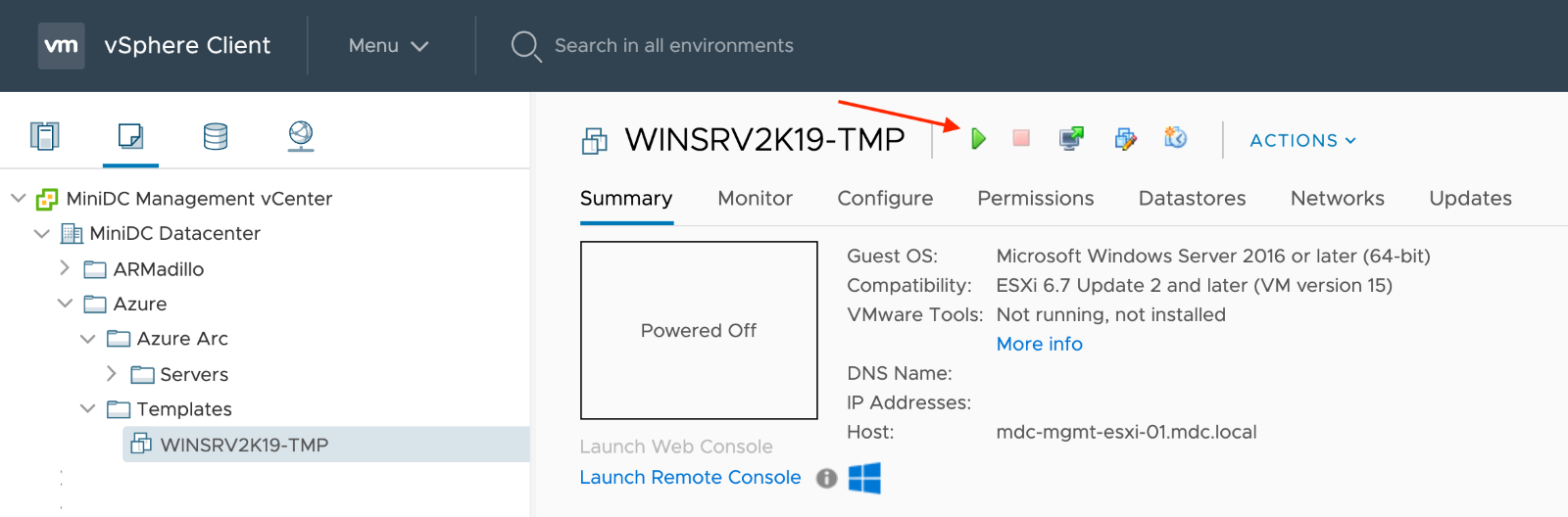Image resolution: width=1568 pixels, height=517 pixels.
Task: Open the Menu dropdown
Action: [388, 46]
